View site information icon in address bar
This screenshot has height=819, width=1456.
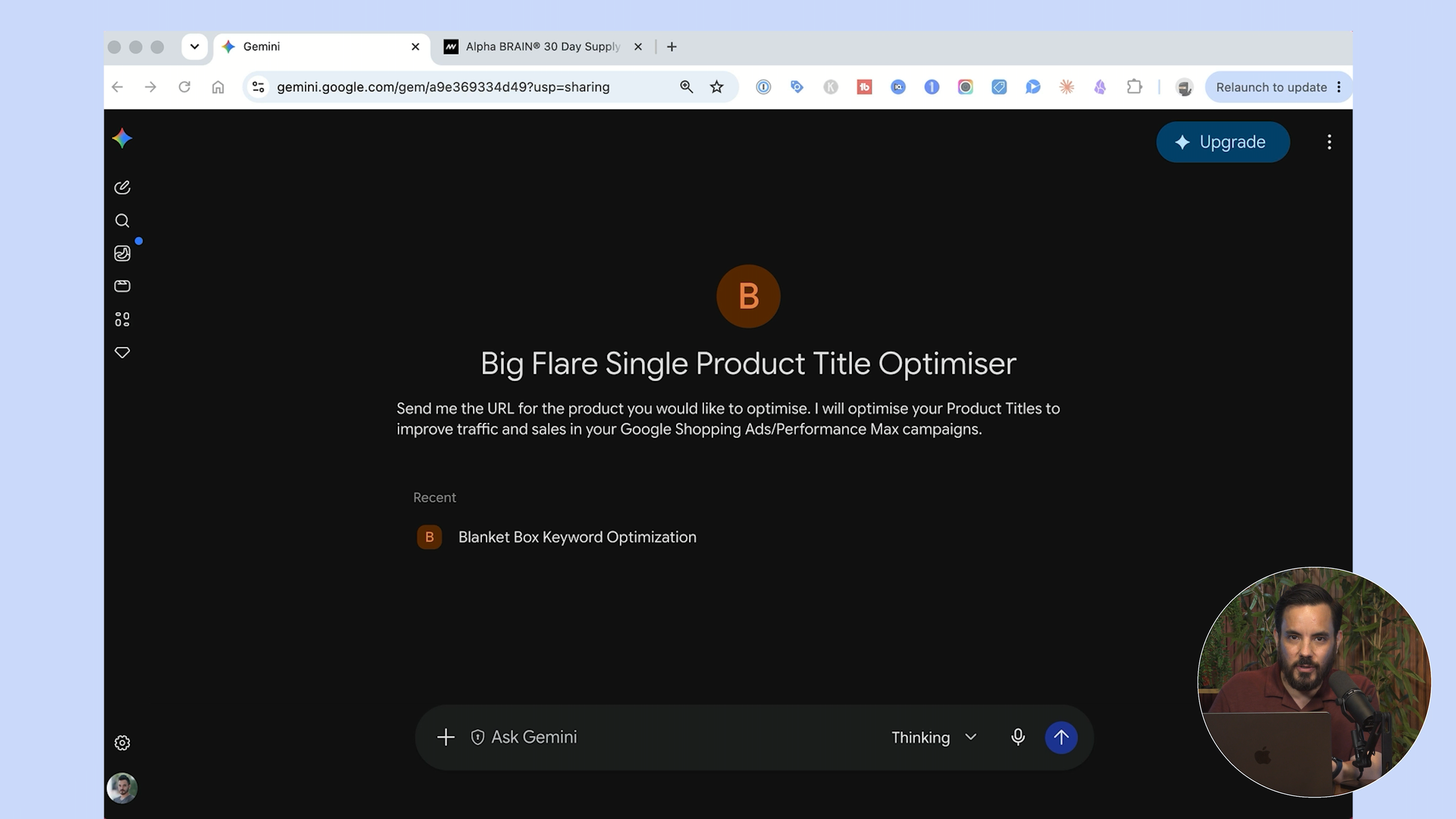[x=258, y=87]
